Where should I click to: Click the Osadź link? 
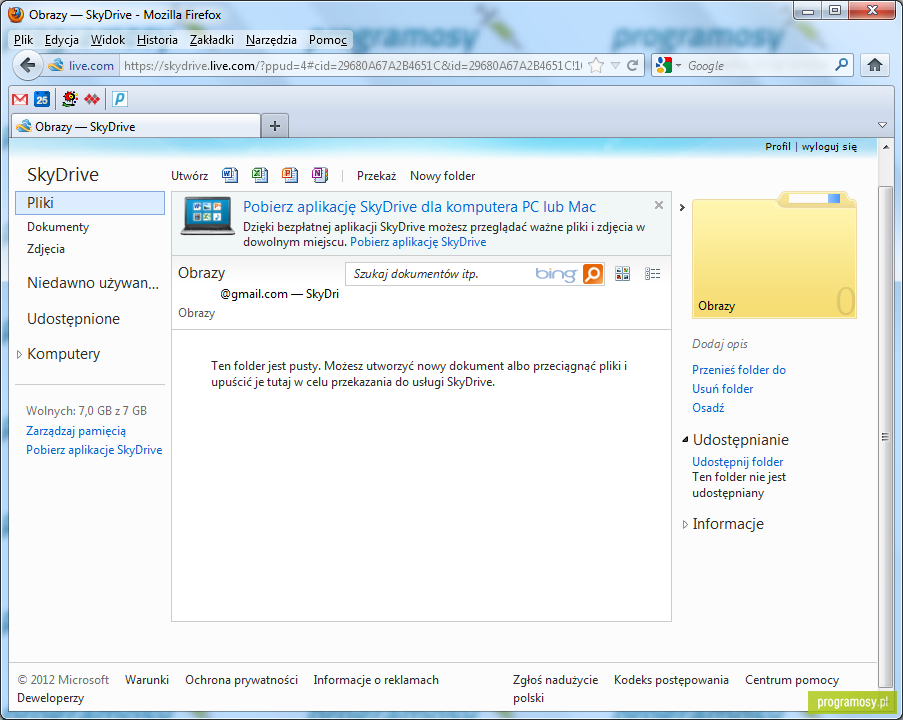tap(708, 408)
